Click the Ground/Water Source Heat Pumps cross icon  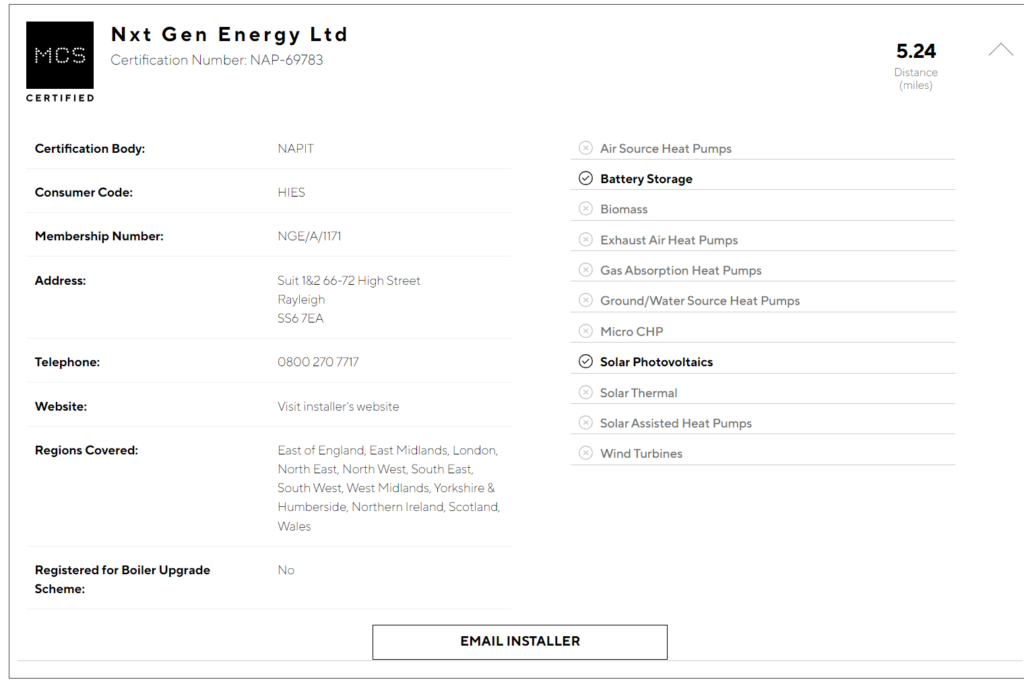[586, 301]
